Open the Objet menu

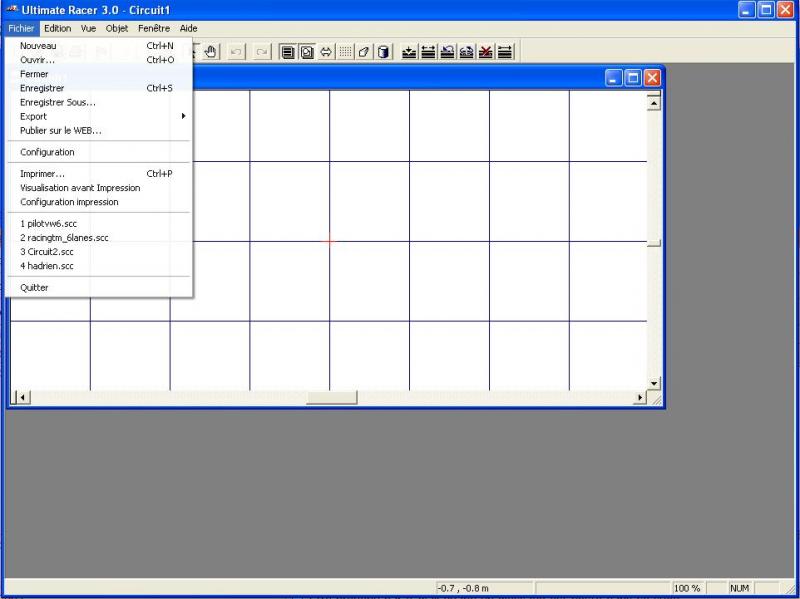117,28
